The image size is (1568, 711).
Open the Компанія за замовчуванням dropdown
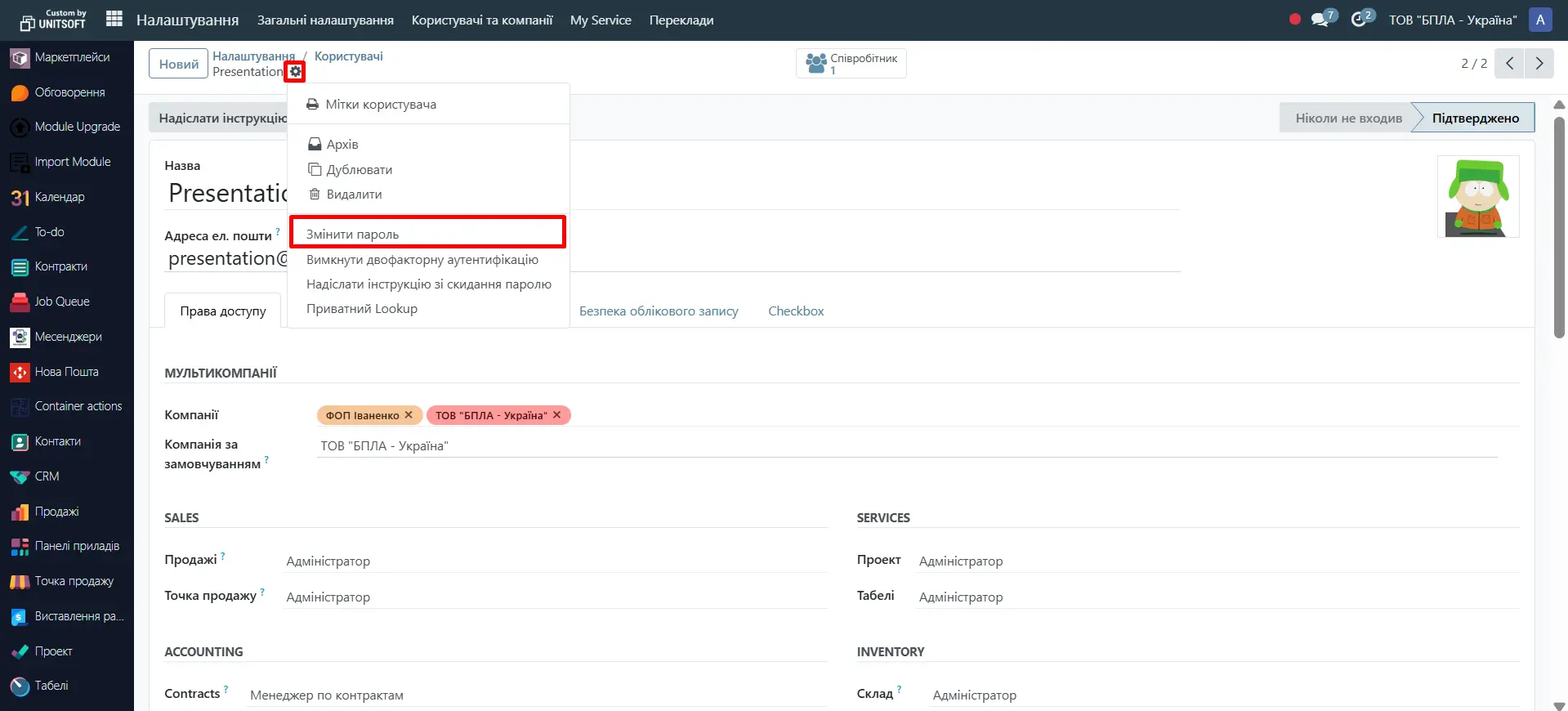click(907, 446)
